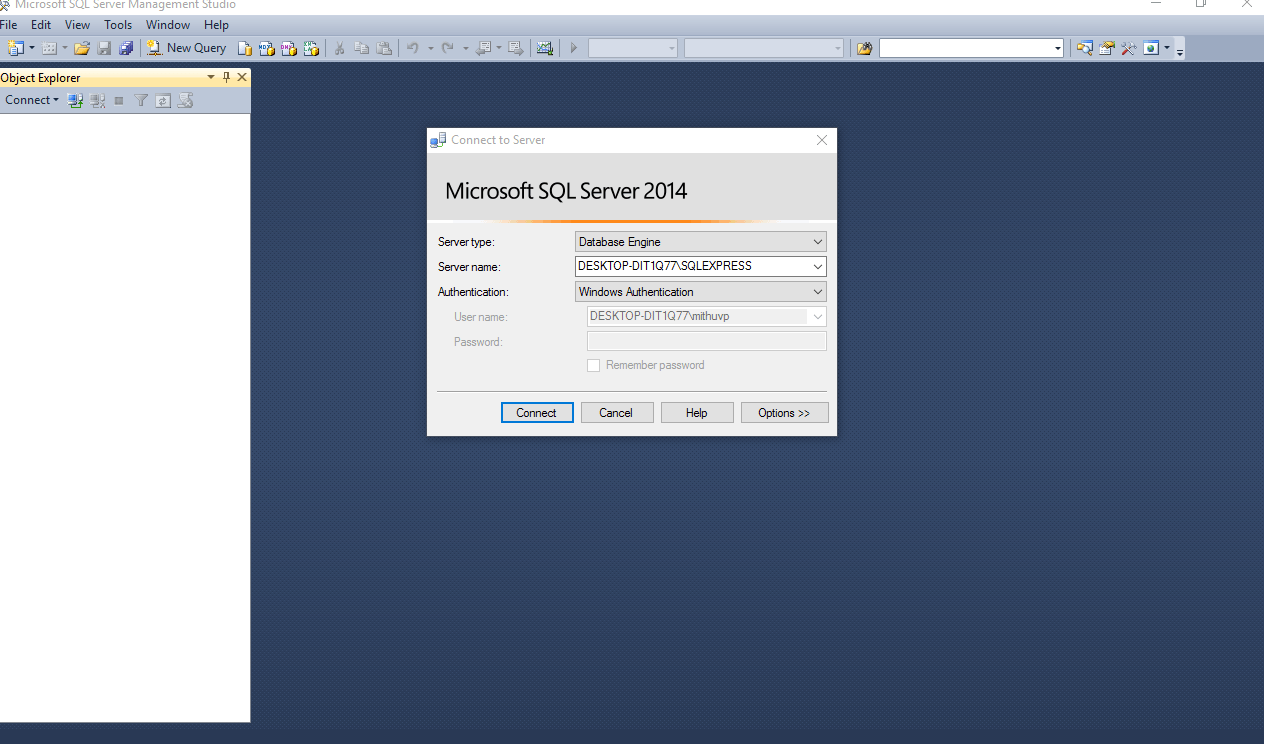This screenshot has height=744, width=1264.
Task: Open the Undo history dropdown arrow
Action: click(x=430, y=48)
